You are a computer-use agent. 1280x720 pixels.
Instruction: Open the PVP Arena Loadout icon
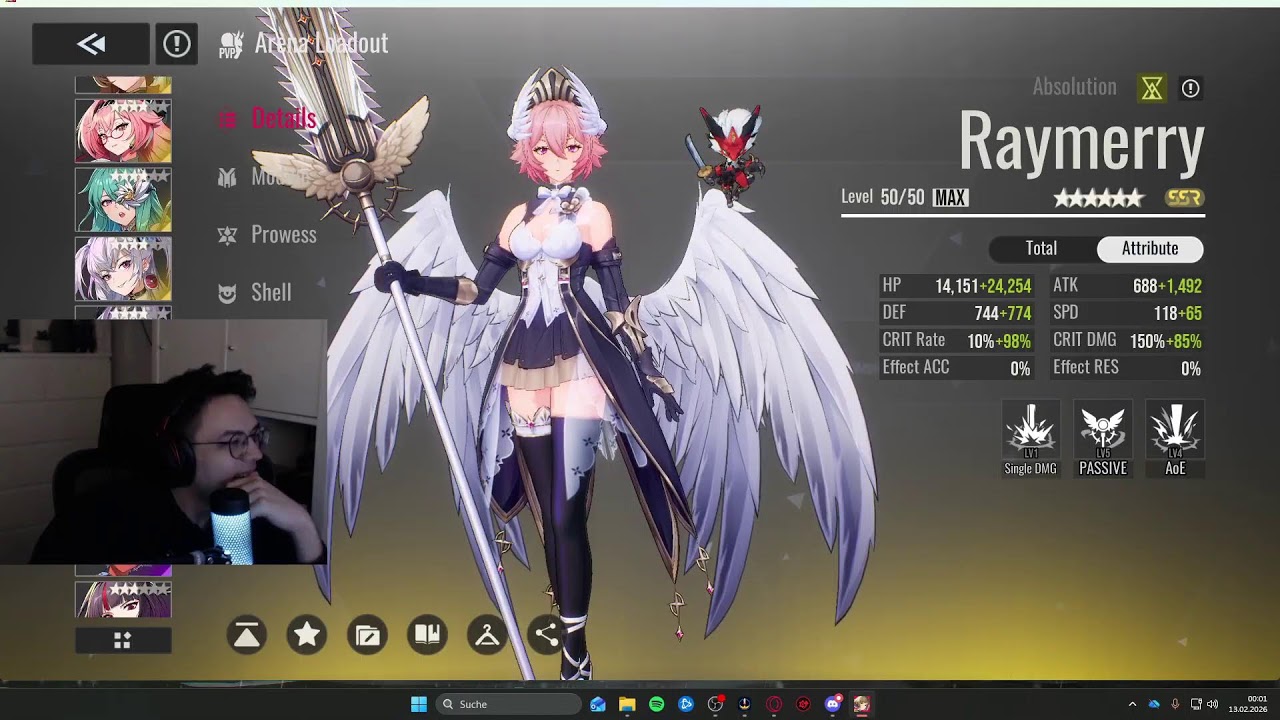[x=231, y=44]
